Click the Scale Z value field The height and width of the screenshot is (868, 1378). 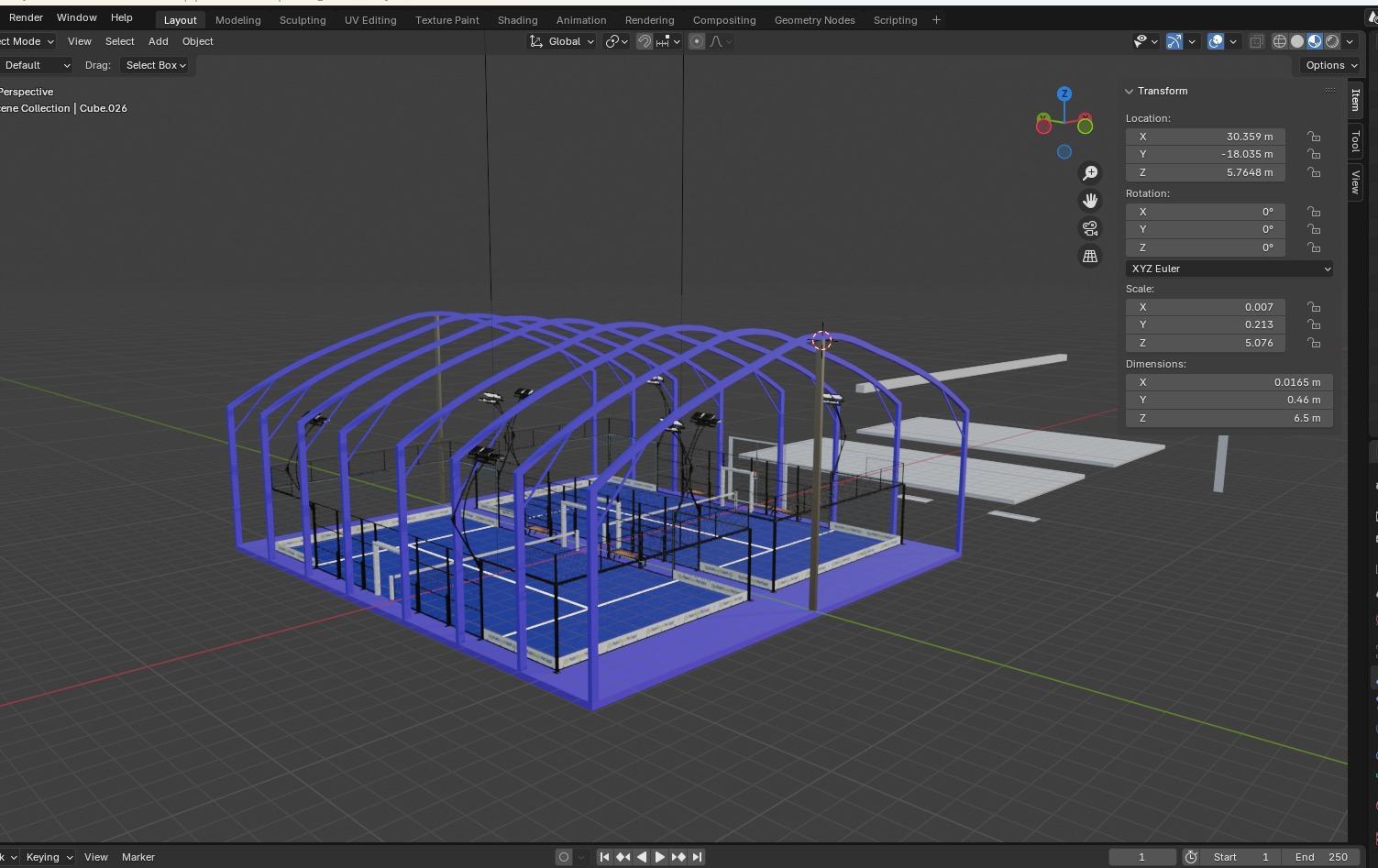coord(1205,343)
